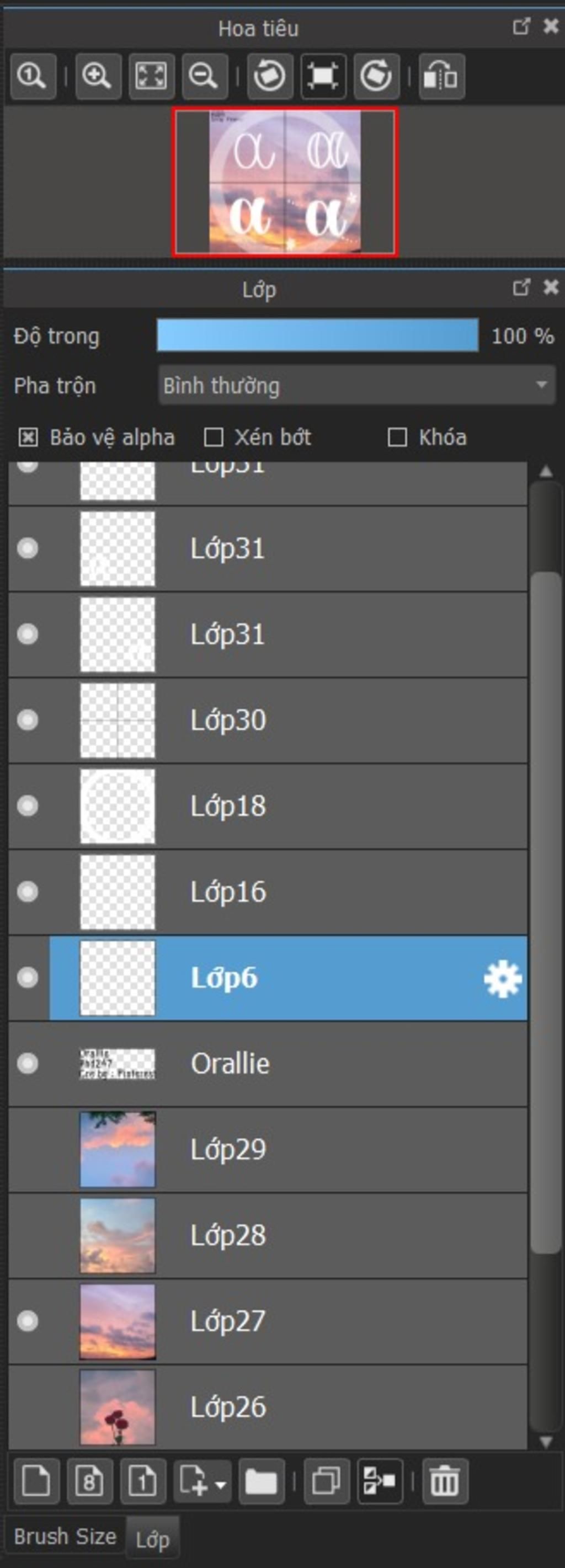Rotate the canvas view counterclockwise
The image size is (565, 1568).
click(x=270, y=76)
